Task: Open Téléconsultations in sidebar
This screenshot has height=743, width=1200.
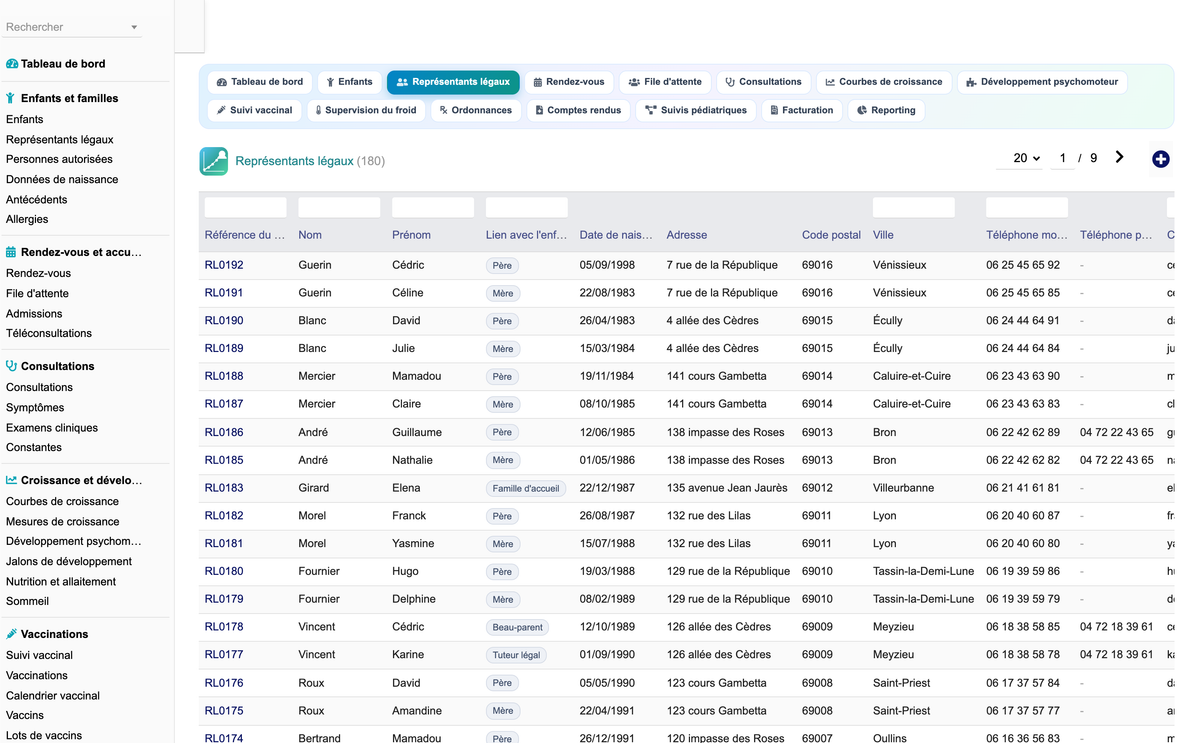Action: [49, 334]
